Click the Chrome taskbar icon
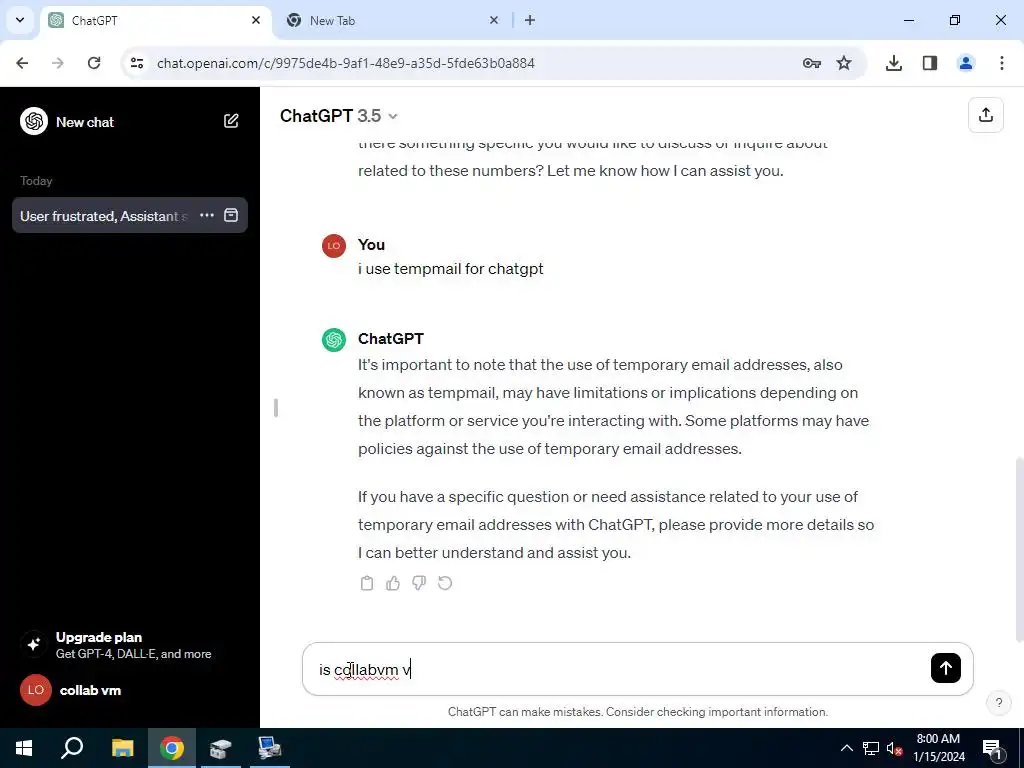Viewport: 1024px width, 768px height. pyautogui.click(x=172, y=748)
